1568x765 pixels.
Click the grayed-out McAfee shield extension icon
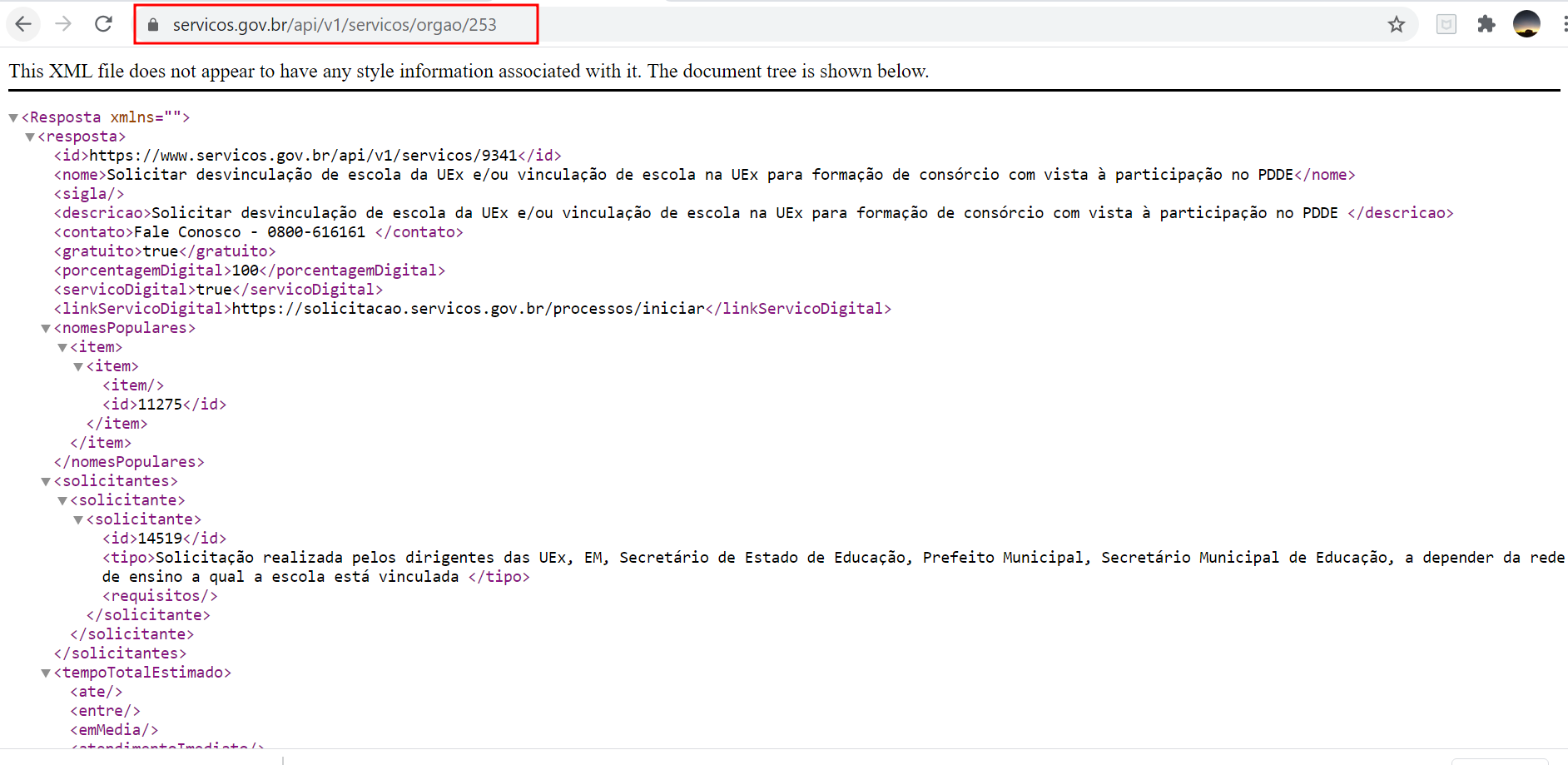tap(1446, 25)
